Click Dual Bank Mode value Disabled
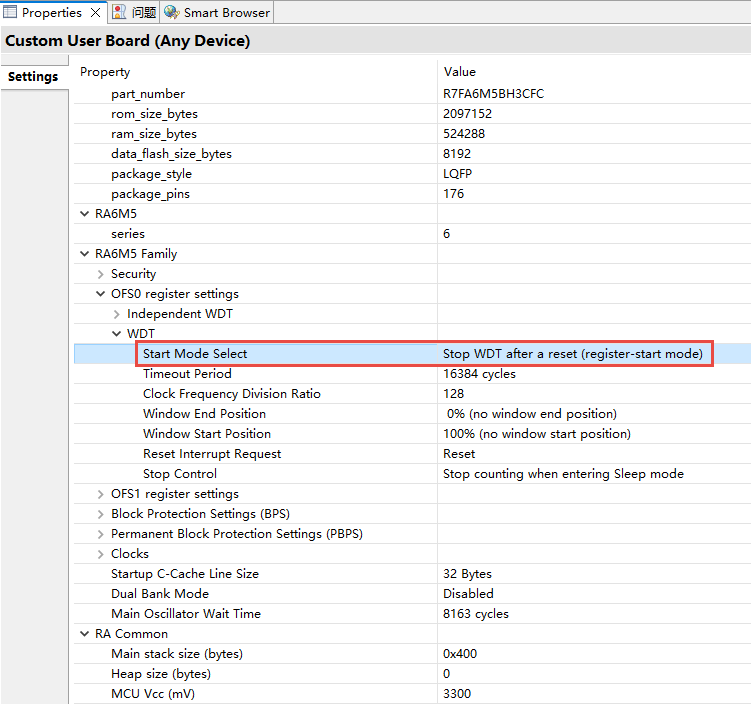 tap(468, 594)
